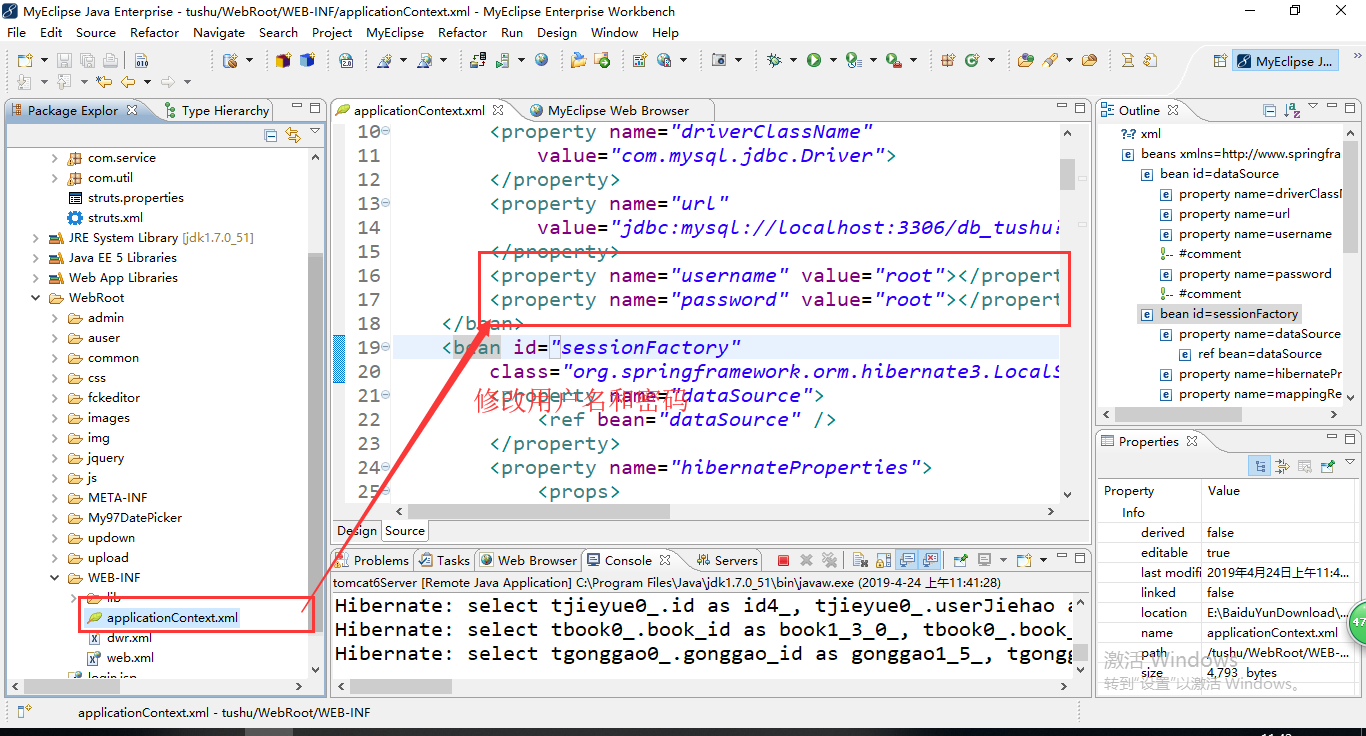Click the yellow new package cube icon
This screenshot has height=736, width=1366.
283,60
